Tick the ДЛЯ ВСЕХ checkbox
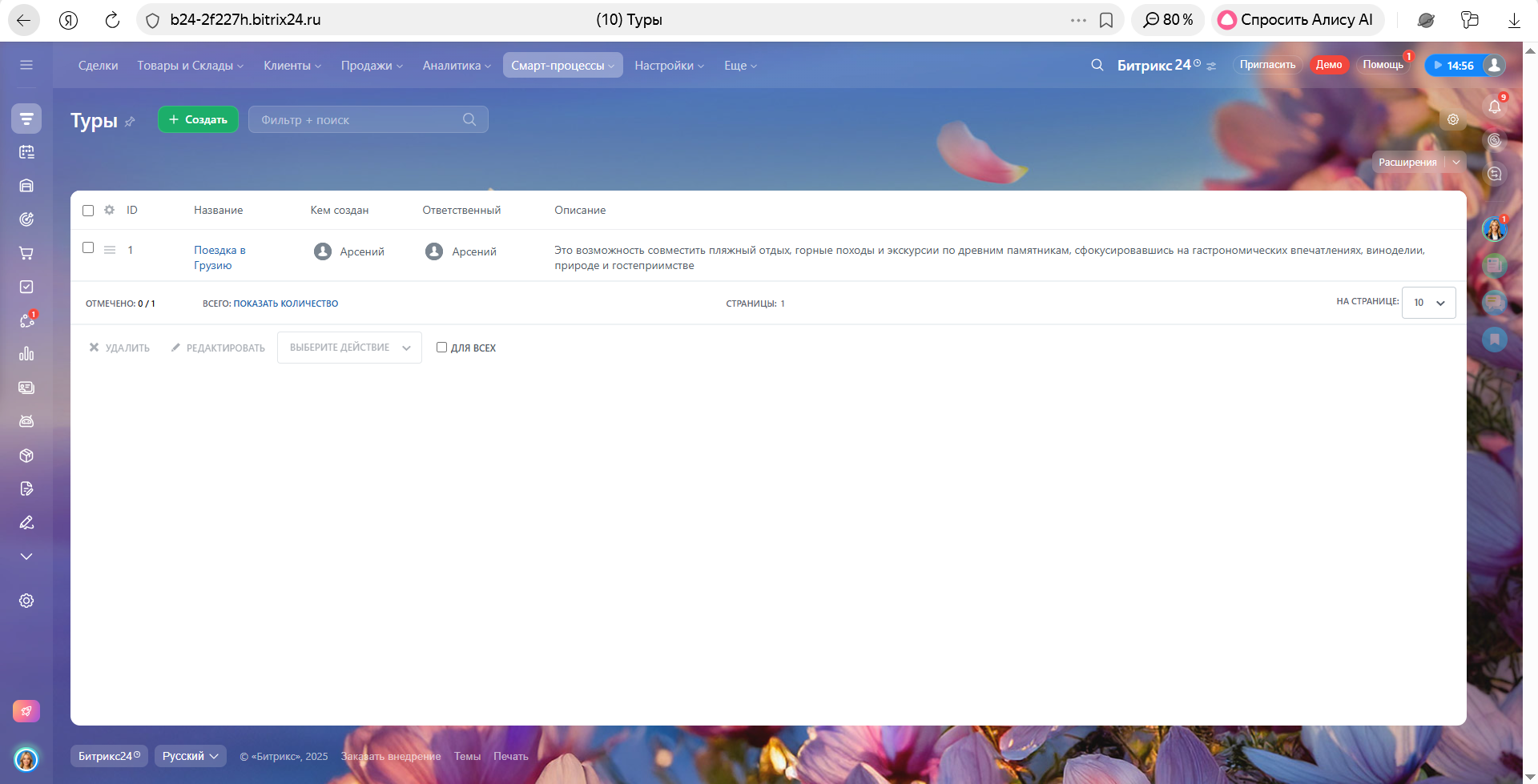 click(441, 348)
